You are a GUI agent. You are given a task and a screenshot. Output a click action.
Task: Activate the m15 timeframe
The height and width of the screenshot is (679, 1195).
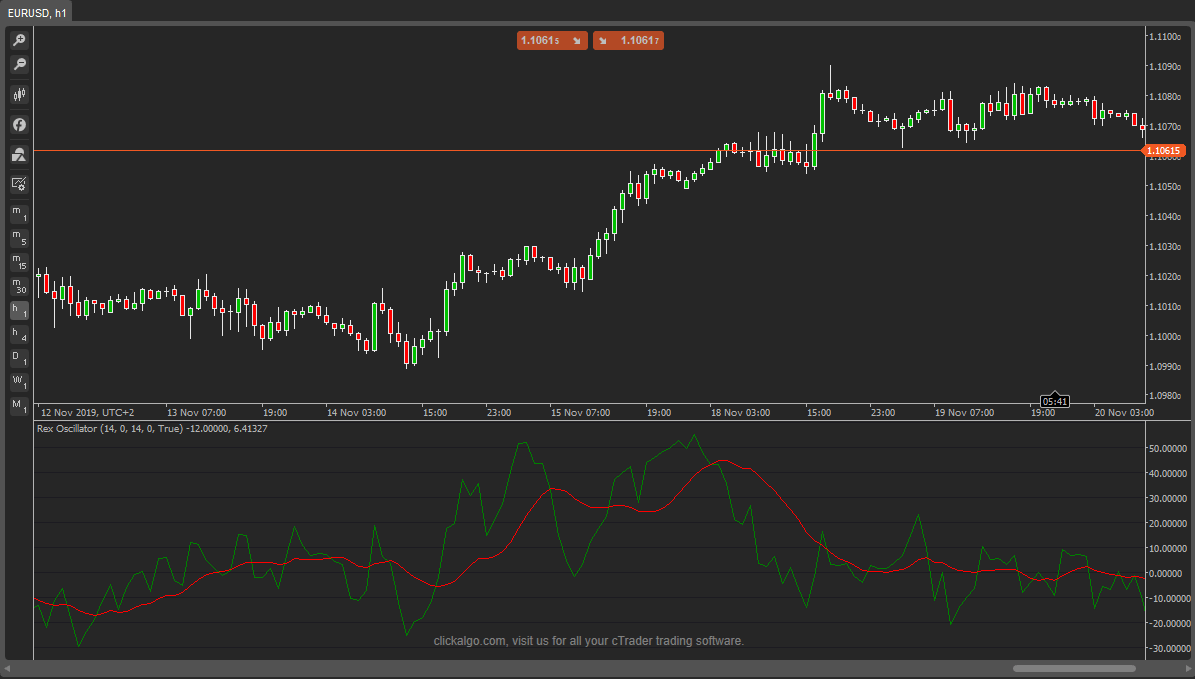coord(17,262)
